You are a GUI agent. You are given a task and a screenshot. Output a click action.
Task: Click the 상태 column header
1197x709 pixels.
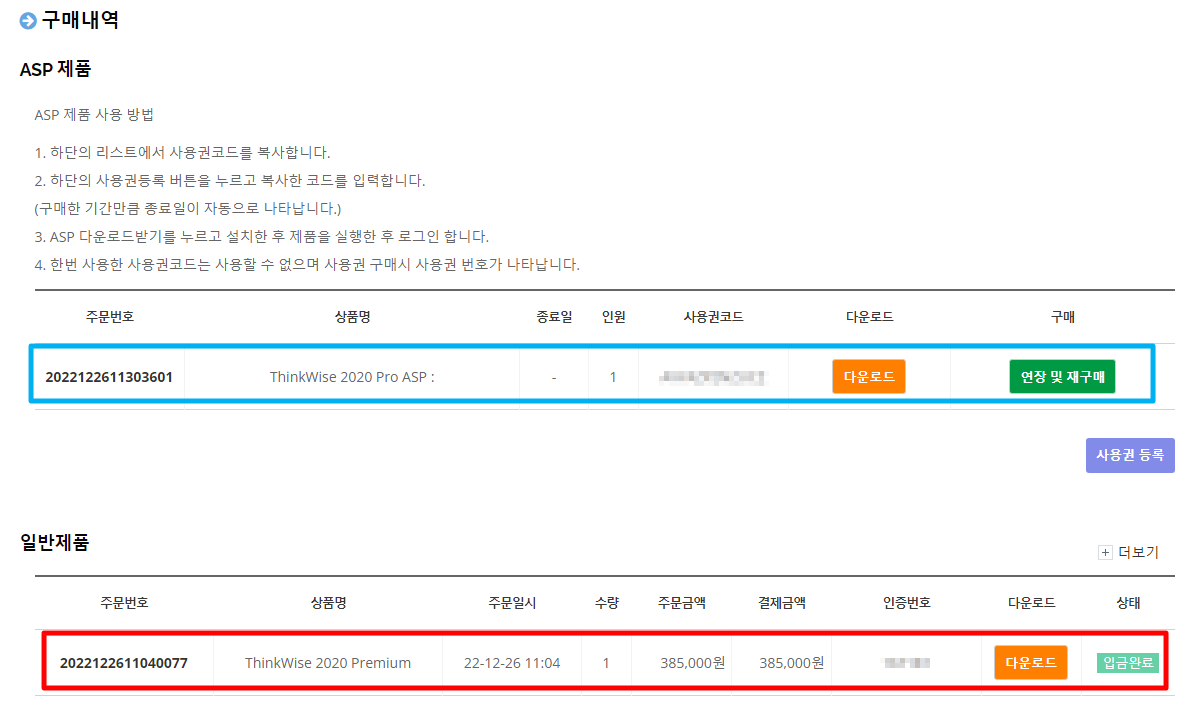click(1128, 603)
